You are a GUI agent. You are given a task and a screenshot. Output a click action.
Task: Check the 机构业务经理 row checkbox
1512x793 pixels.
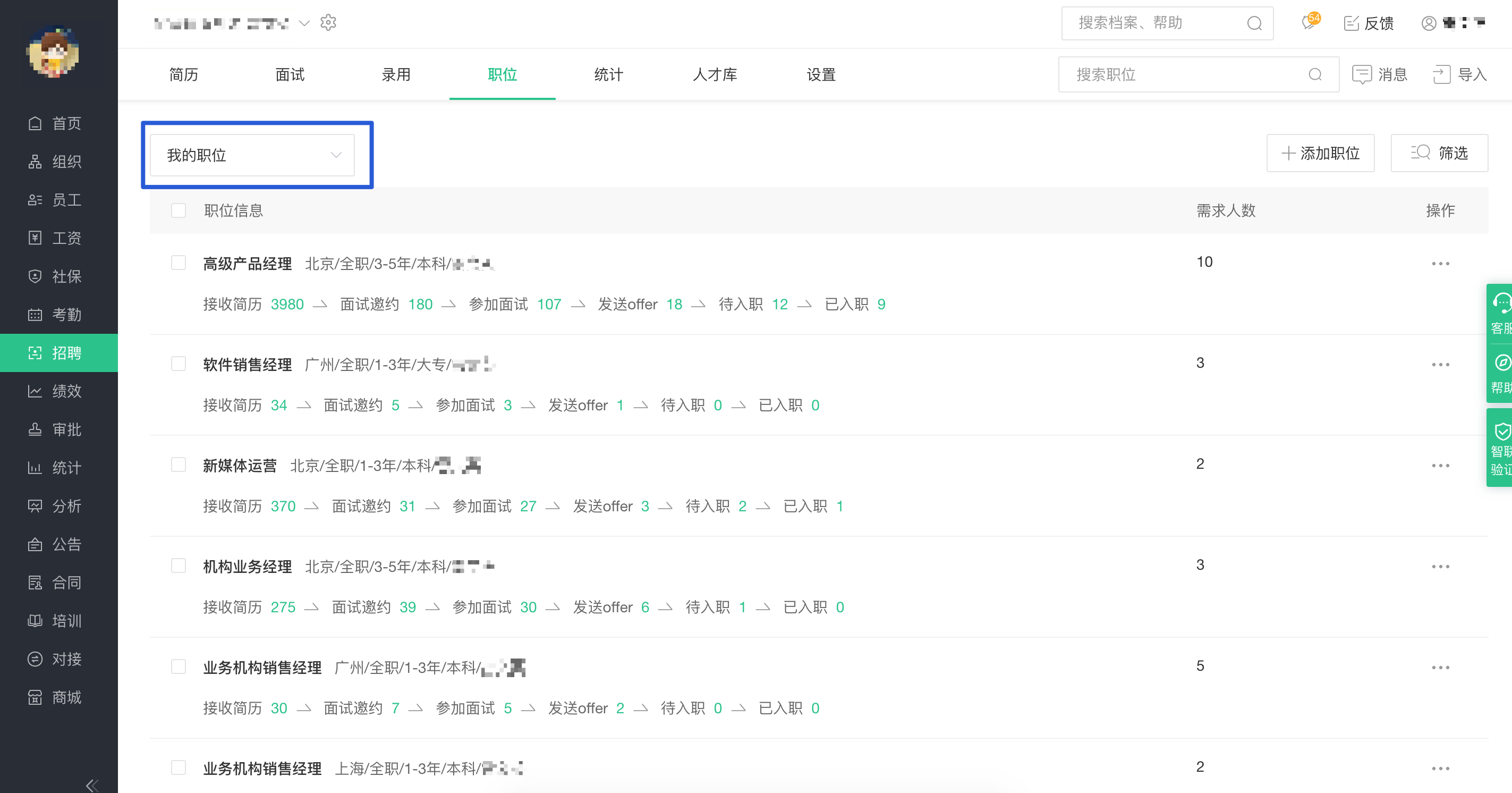coord(179,565)
